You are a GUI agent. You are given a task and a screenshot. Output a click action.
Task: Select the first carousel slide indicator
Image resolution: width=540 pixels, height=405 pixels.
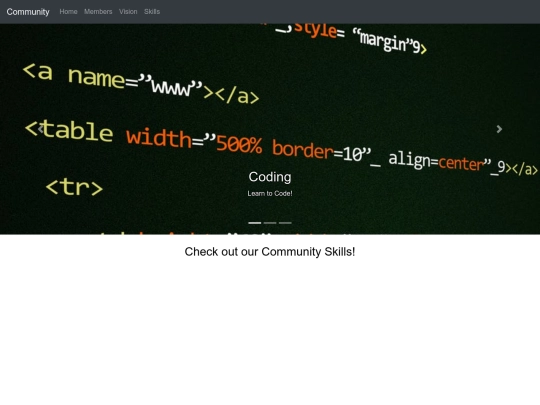pos(255,223)
